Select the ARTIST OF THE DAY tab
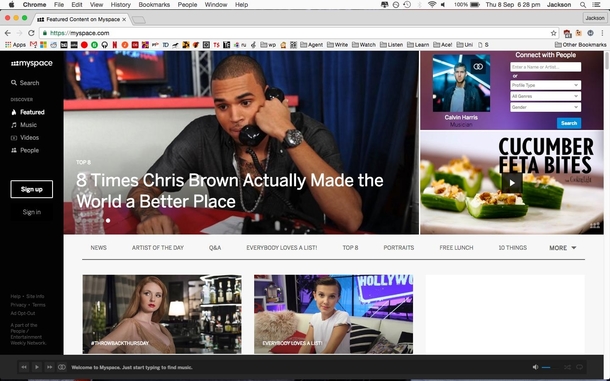This screenshot has height=381, width=610. tap(158, 248)
